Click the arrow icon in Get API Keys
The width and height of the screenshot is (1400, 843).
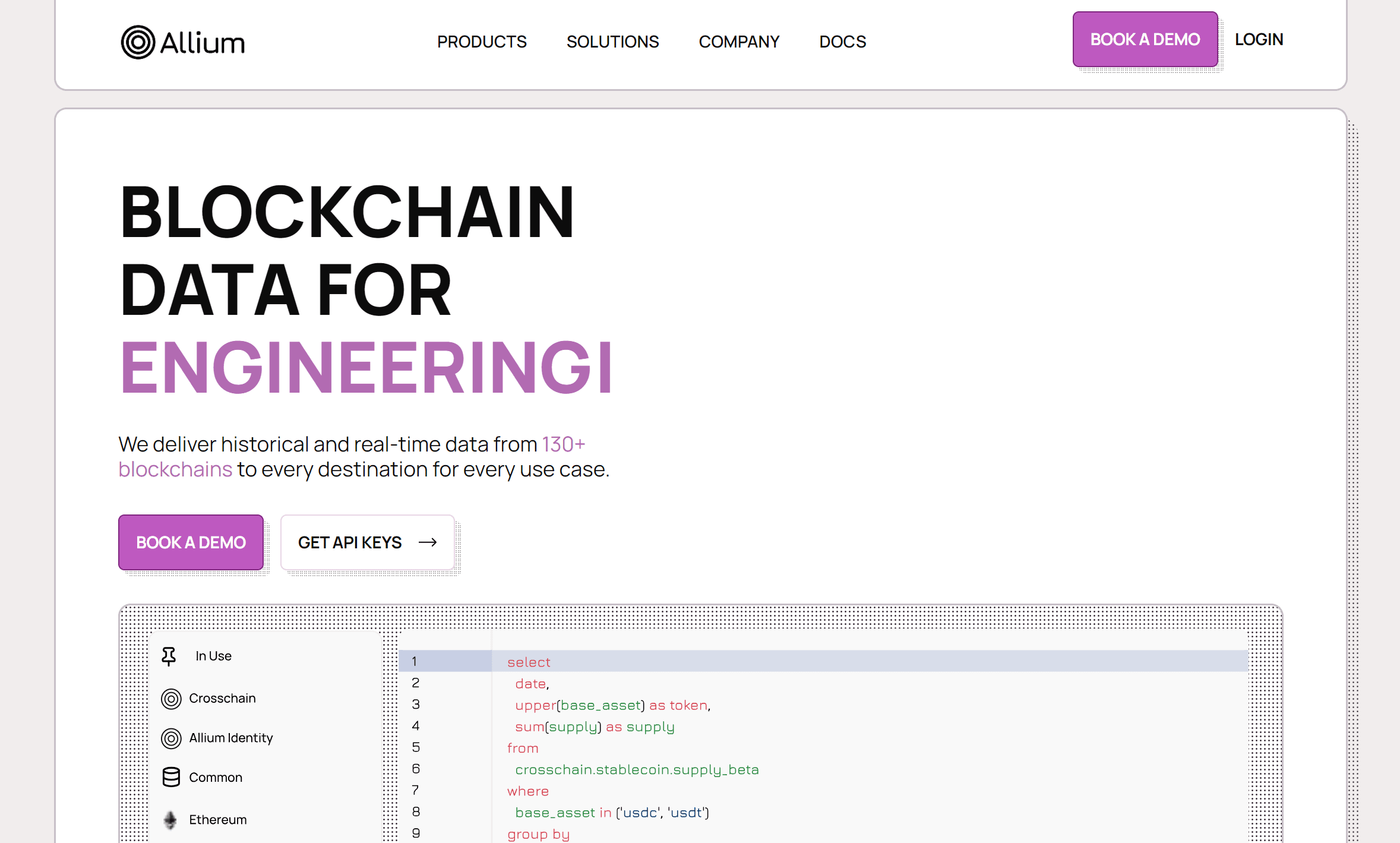click(428, 542)
